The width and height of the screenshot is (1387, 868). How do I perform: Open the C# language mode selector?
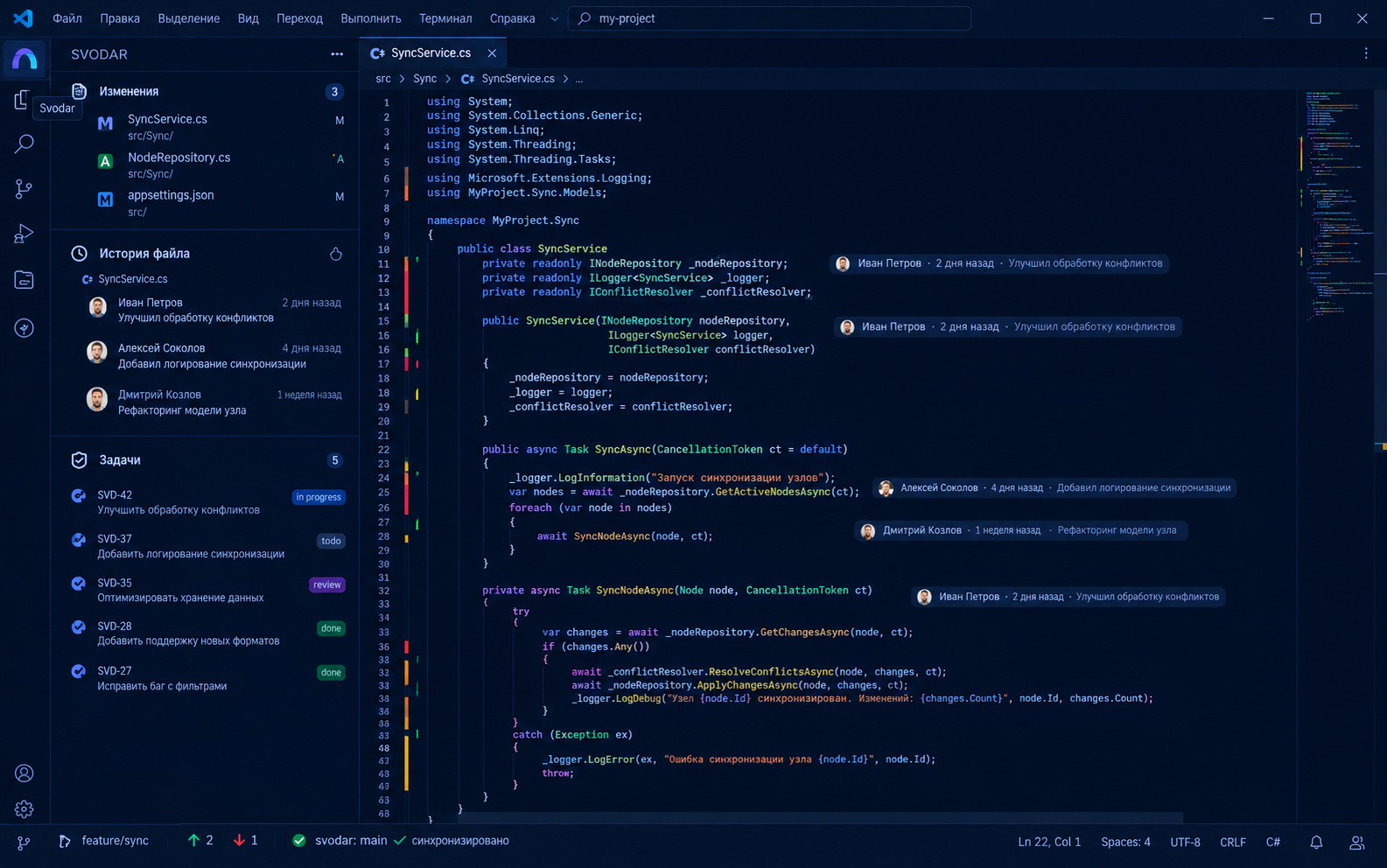coord(1273,842)
